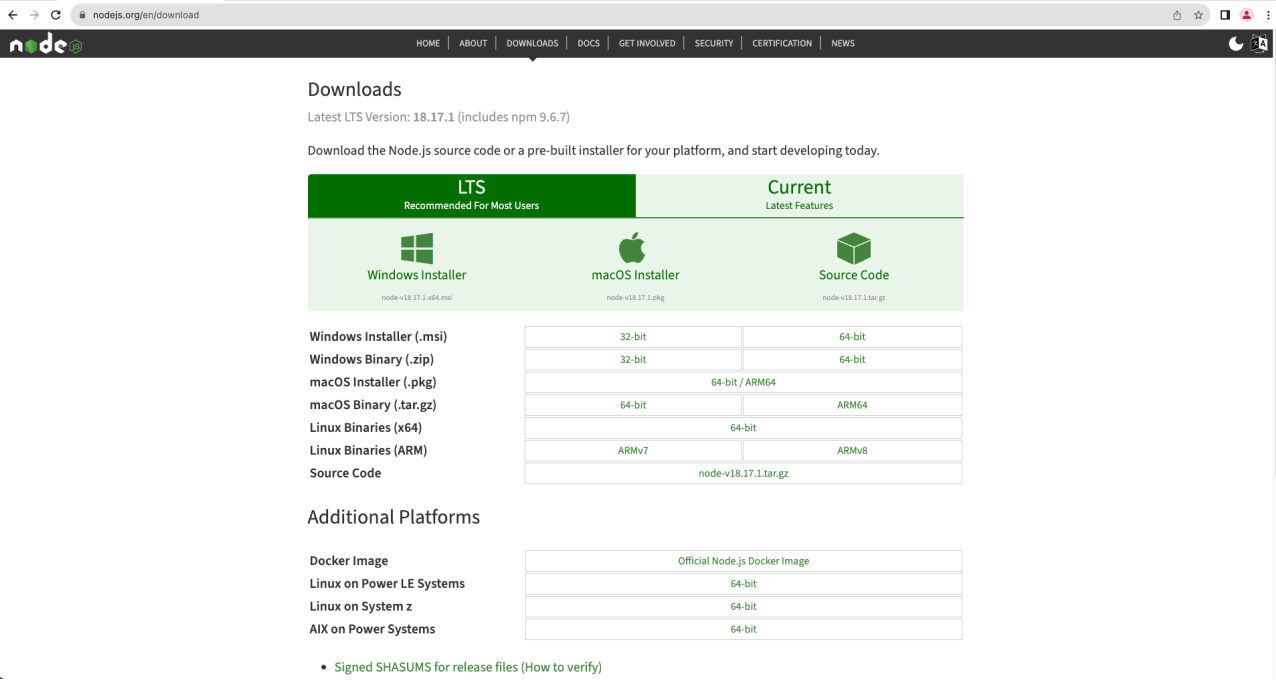Open GET INVOLVED nav item
Viewport: 1276px width, 684px height.
pyautogui.click(x=647, y=43)
